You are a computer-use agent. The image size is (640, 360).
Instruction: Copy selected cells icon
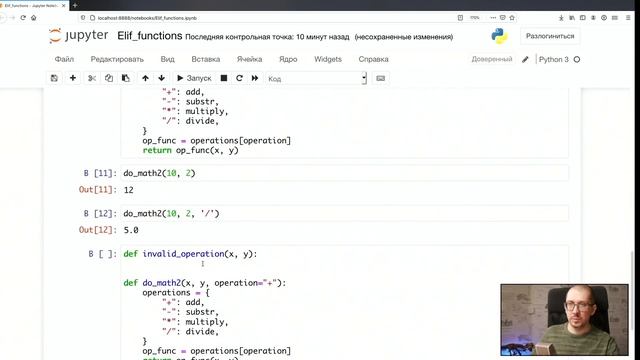[x=109, y=78]
